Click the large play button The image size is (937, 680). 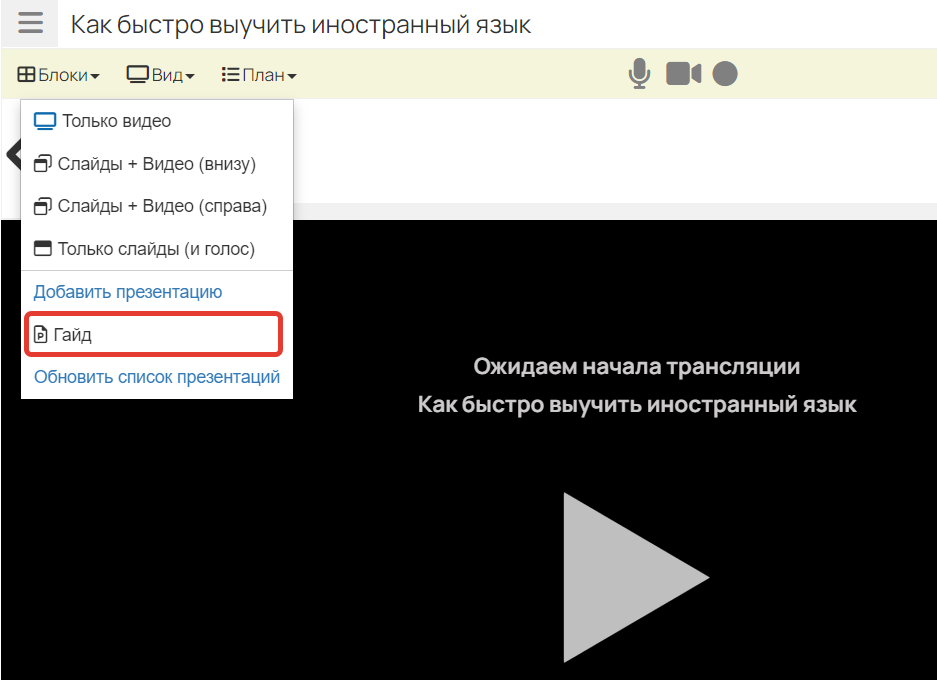[636, 577]
